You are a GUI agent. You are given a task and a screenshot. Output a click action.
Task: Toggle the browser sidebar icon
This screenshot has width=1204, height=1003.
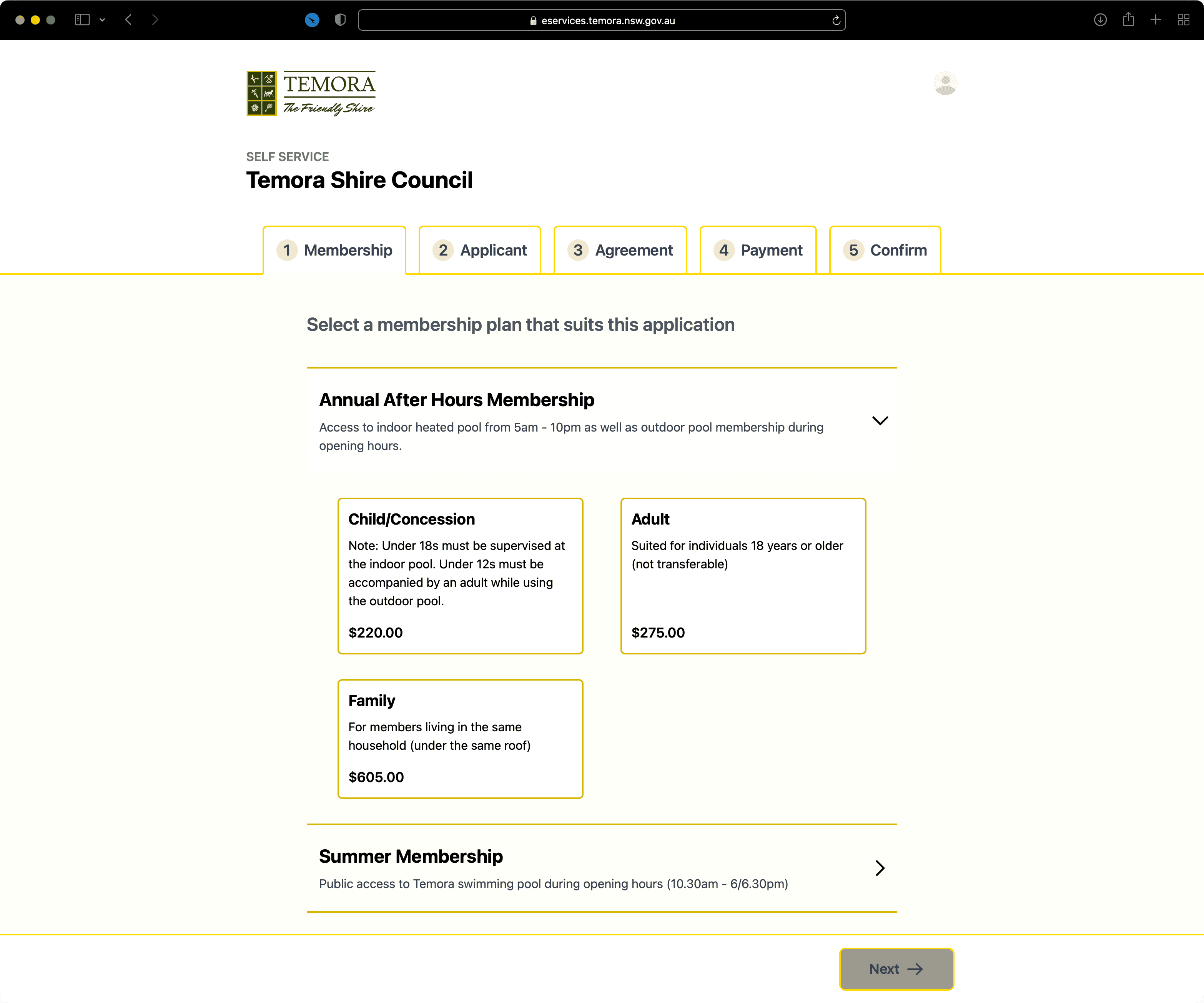82,20
